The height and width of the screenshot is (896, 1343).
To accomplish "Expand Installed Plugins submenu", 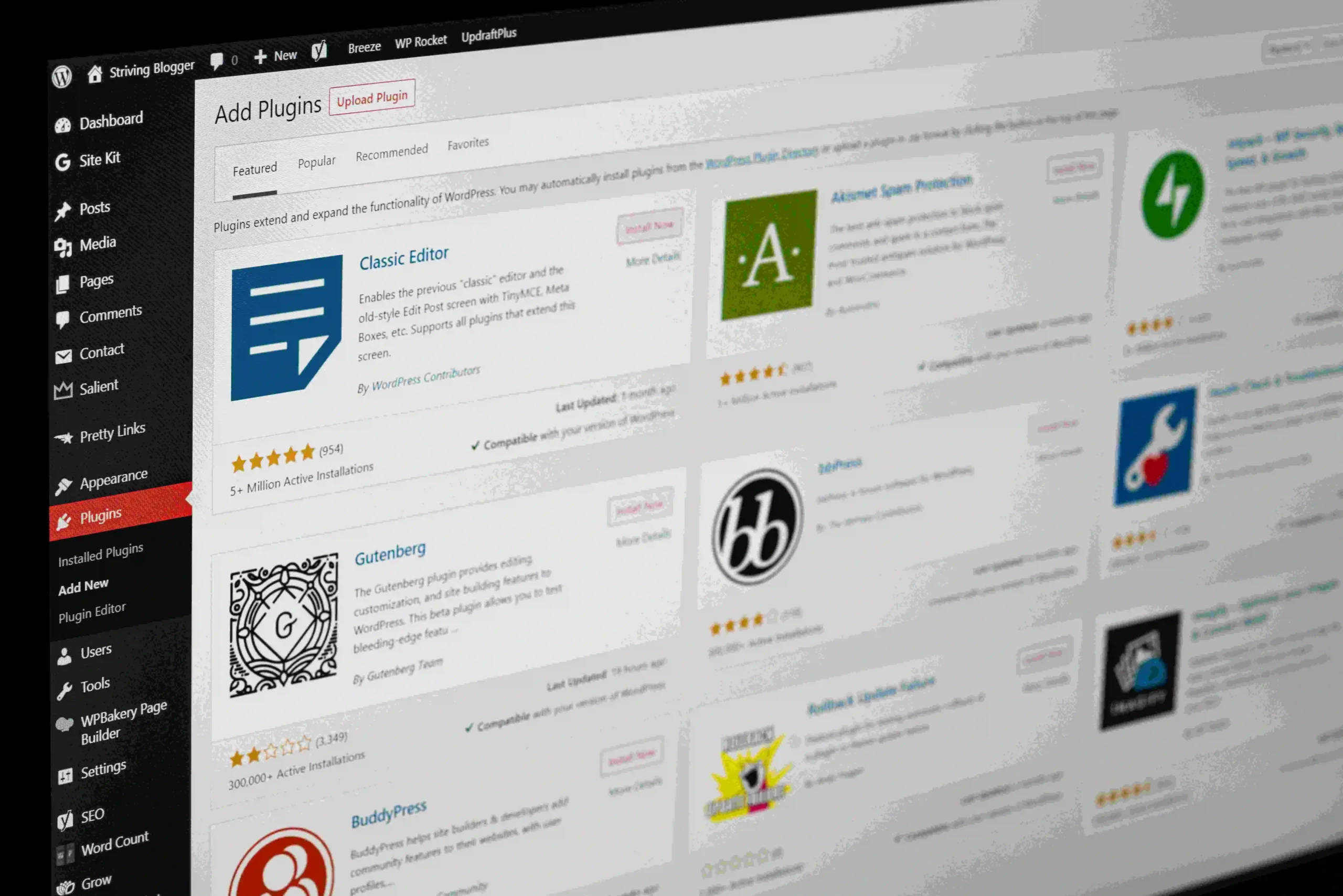I will click(x=102, y=550).
